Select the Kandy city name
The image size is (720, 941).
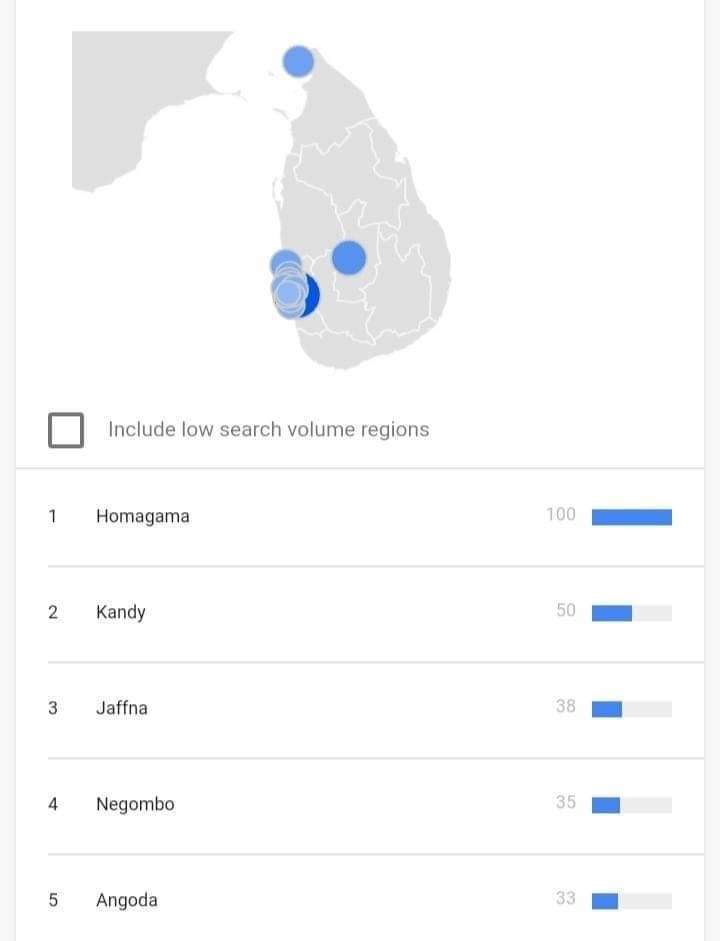coord(121,612)
